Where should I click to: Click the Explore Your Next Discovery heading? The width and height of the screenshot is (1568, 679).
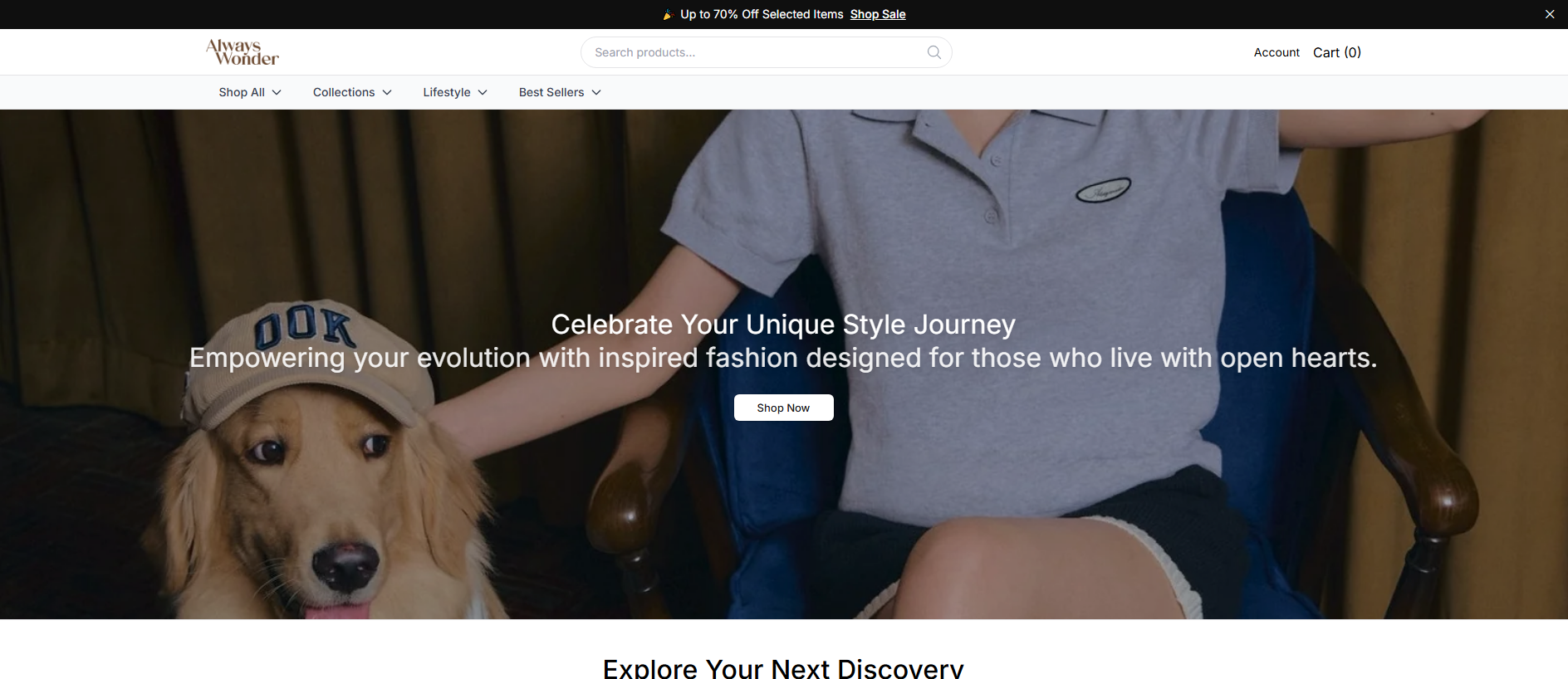click(x=783, y=668)
